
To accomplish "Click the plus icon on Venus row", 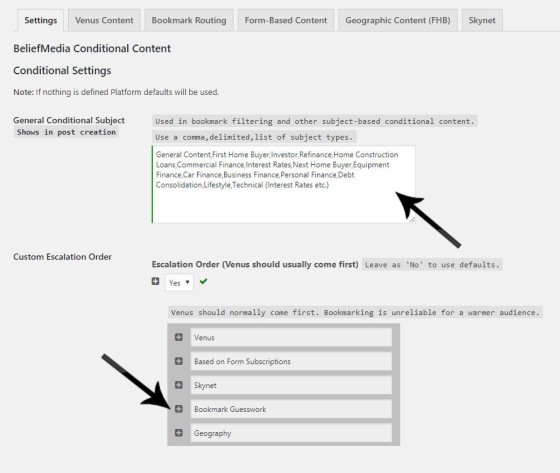I will click(x=179, y=337).
